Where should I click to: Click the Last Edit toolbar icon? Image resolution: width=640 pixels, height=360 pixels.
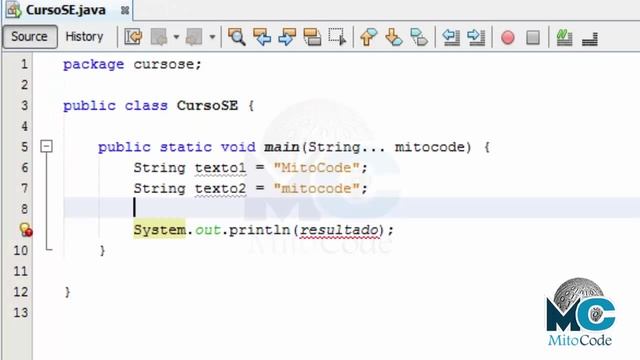pyautogui.click(x=133, y=37)
